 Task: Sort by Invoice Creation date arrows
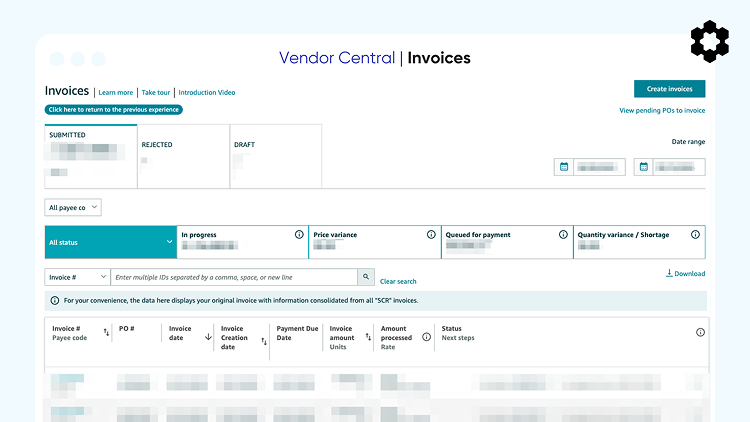pos(264,341)
